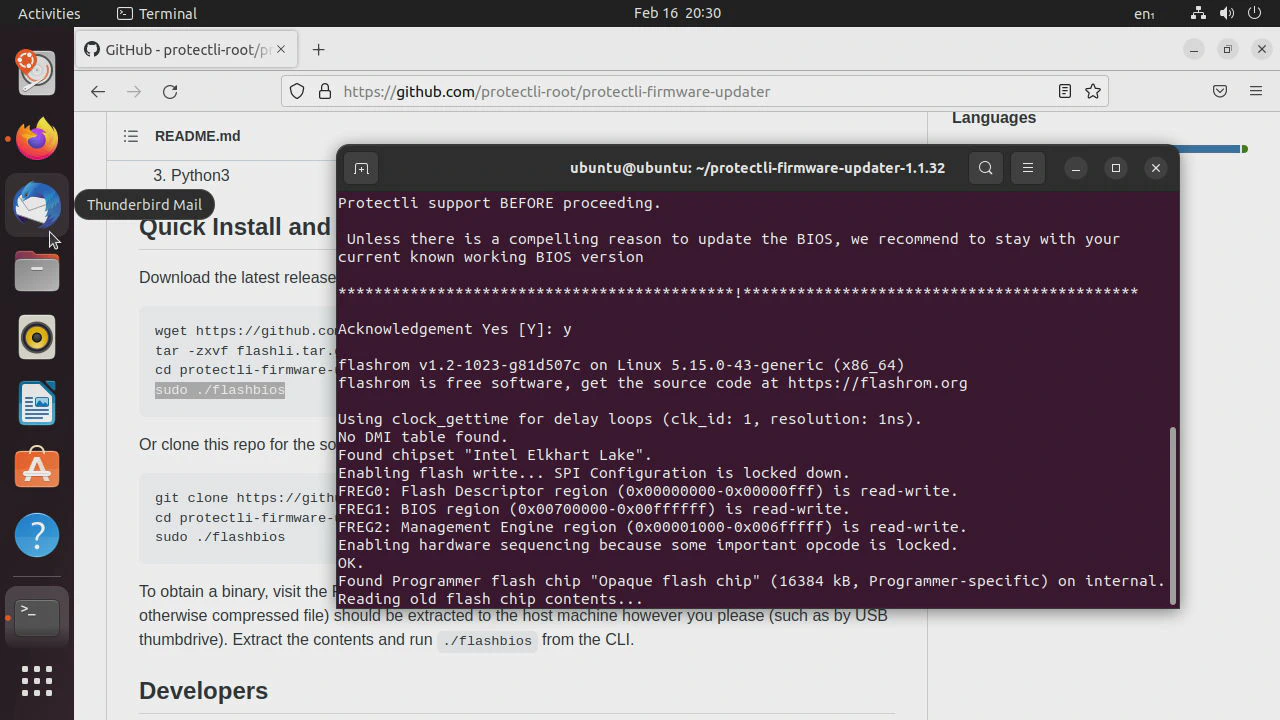
Task: Open the installer icon atop the dock
Action: pyautogui.click(x=37, y=72)
